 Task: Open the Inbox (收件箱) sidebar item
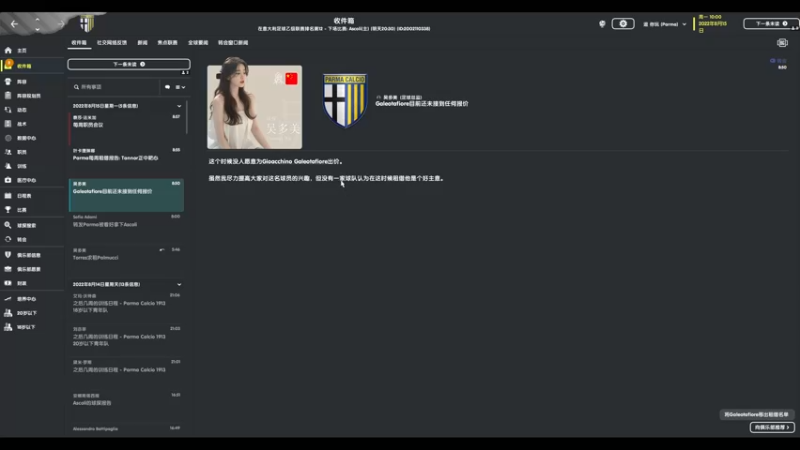(32, 66)
